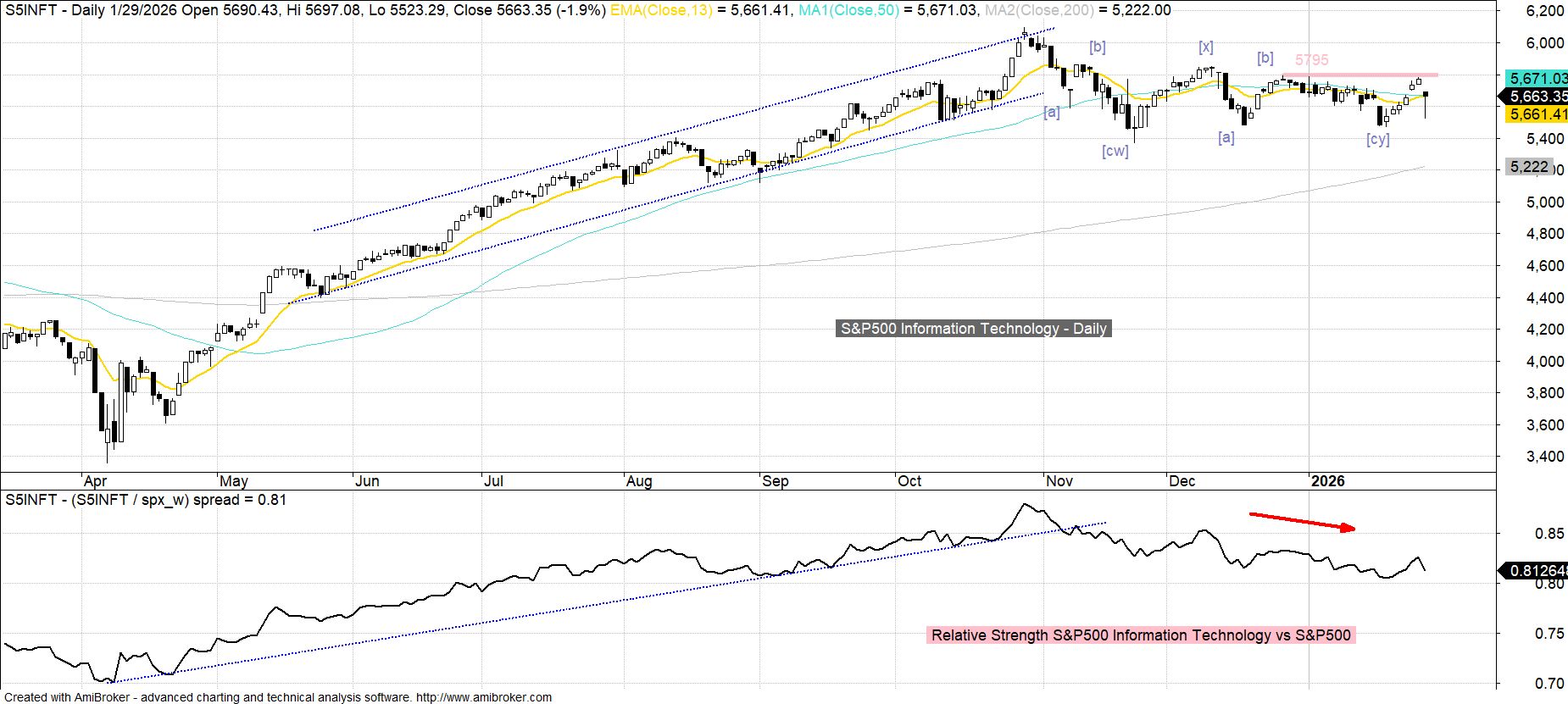Click the cyan 5,671.03 price tag
Viewport: 1568px width, 704px height.
coord(1534,78)
